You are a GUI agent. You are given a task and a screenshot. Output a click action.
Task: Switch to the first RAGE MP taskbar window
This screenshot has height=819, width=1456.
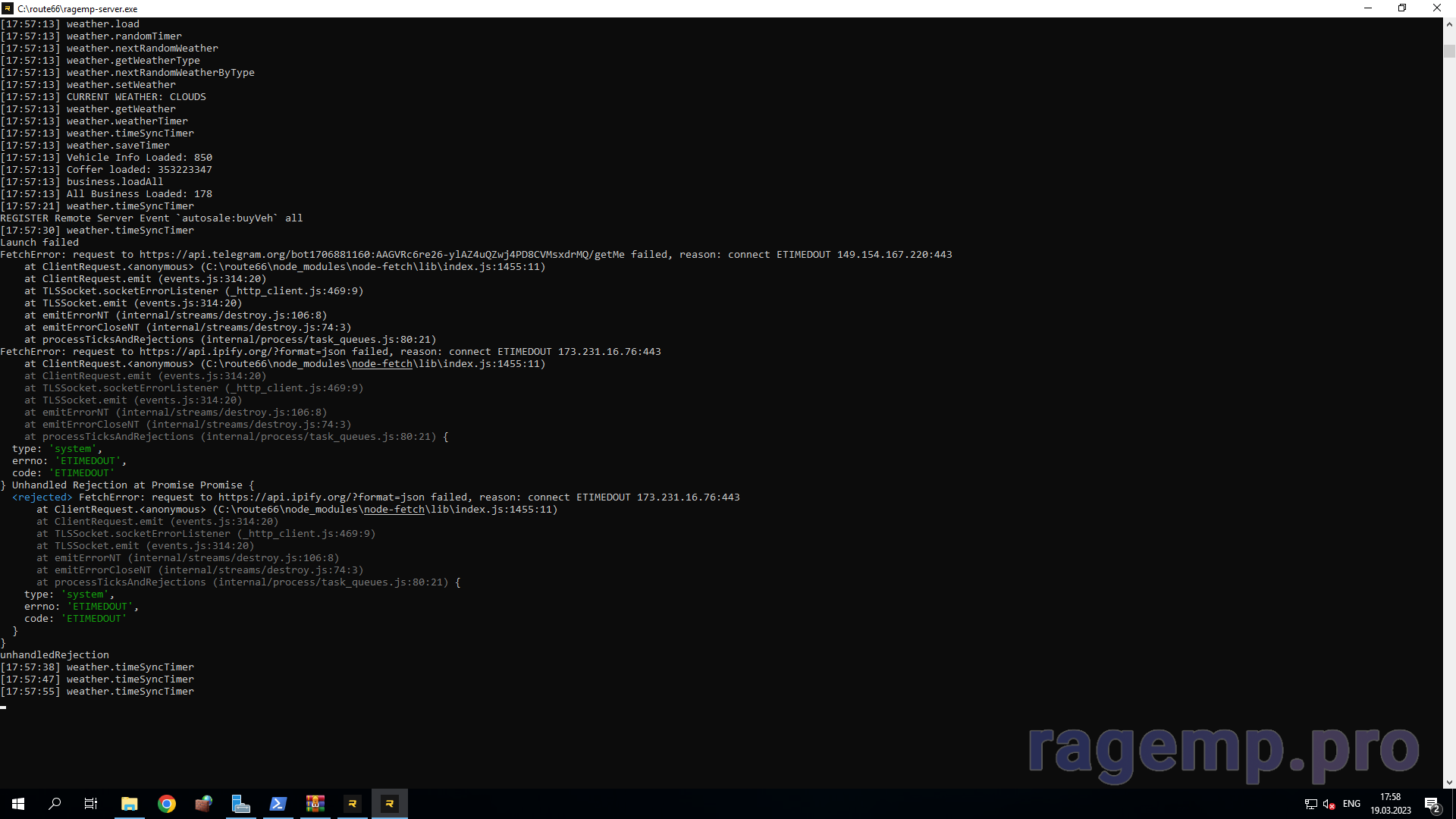coord(353,804)
